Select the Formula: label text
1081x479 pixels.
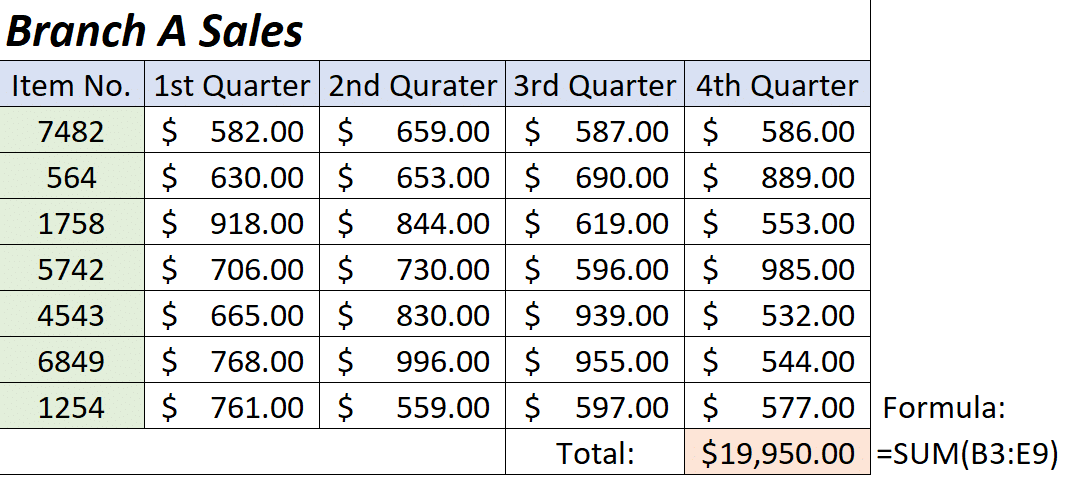point(943,408)
